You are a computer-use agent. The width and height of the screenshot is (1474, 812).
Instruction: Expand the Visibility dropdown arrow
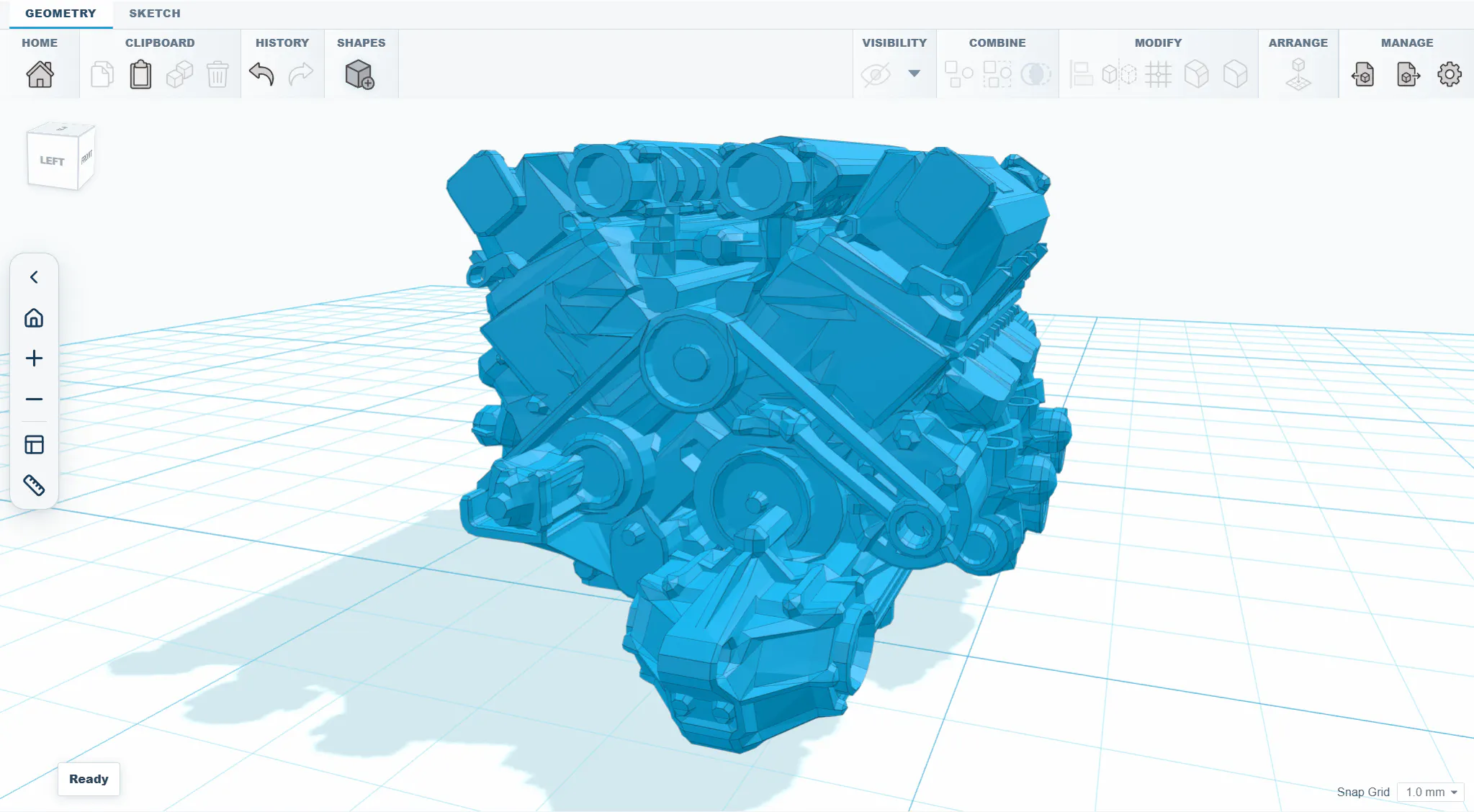click(914, 73)
